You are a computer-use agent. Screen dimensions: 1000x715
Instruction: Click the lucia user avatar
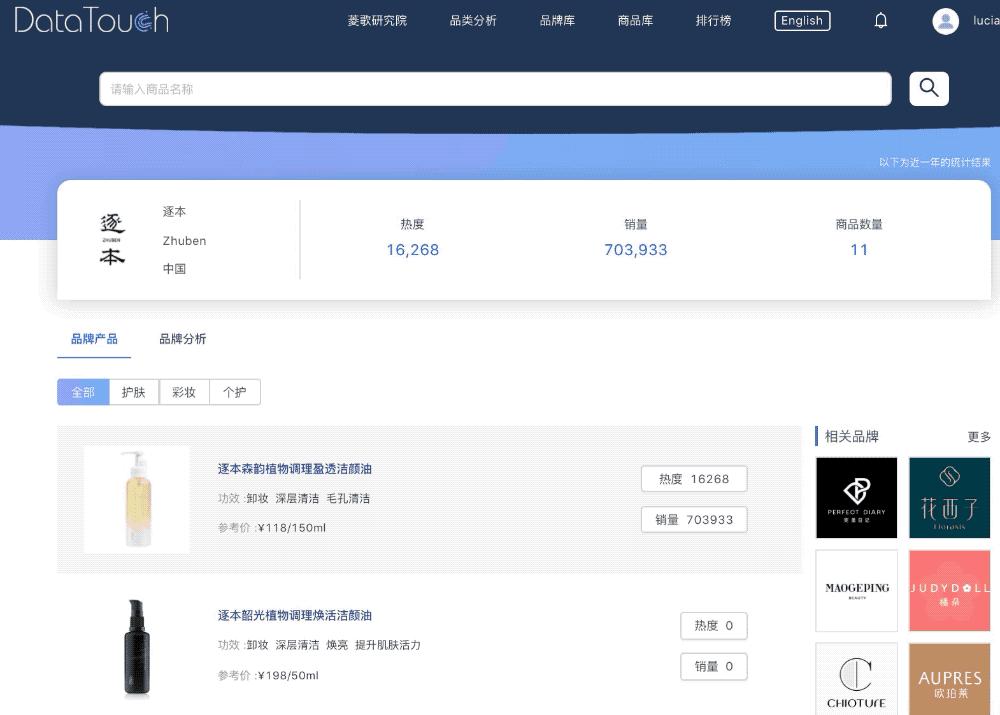pos(946,21)
